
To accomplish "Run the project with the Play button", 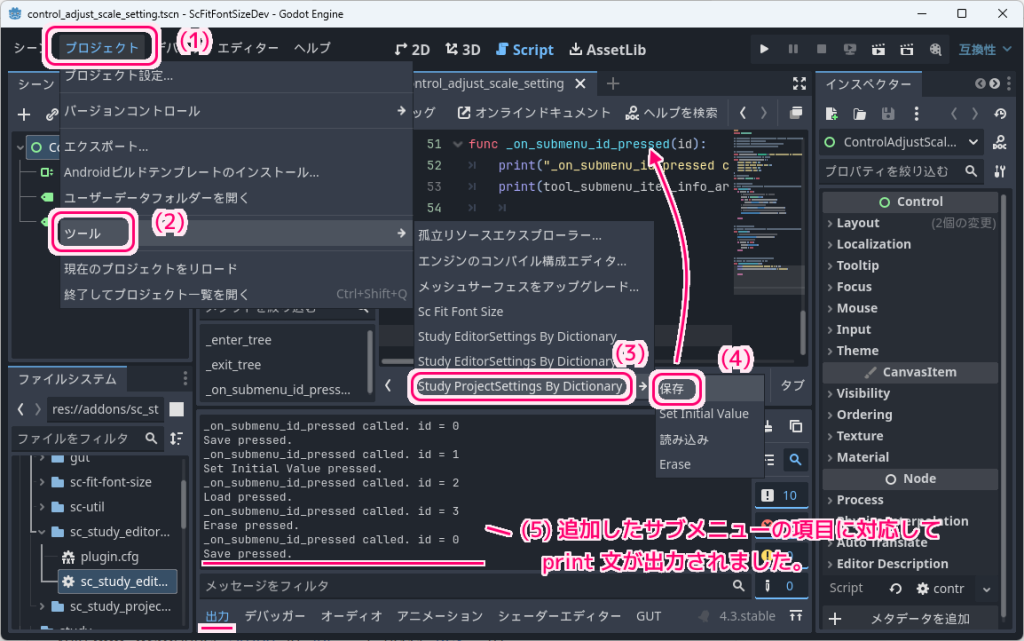I will tap(765, 48).
